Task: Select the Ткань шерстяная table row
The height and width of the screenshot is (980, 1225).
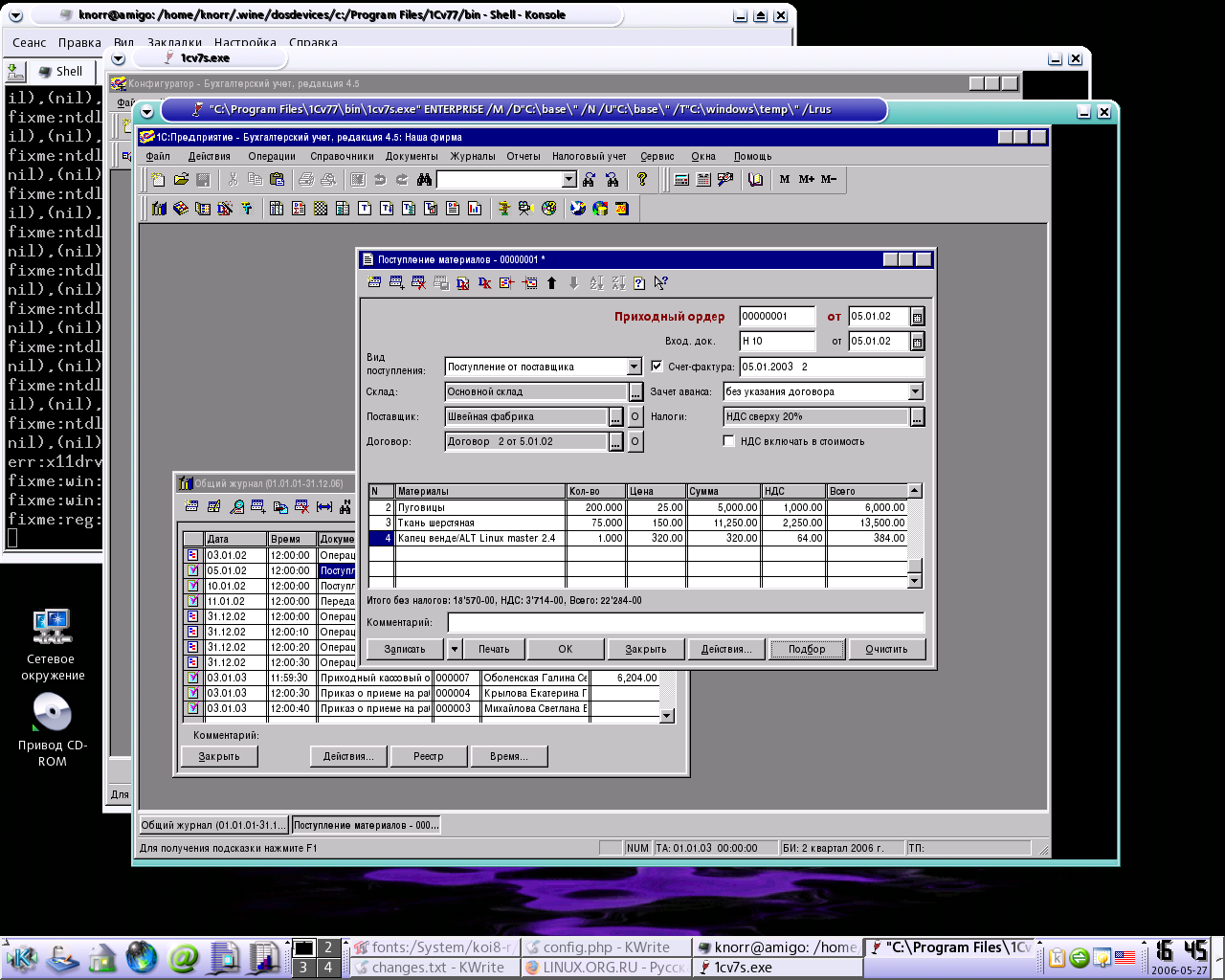Action: point(637,523)
